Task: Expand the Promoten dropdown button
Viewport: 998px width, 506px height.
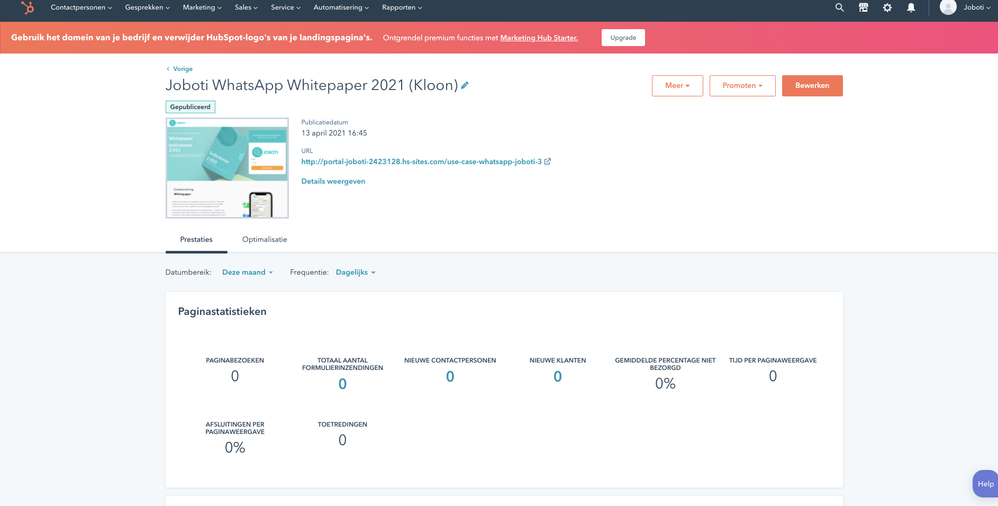Action: coord(742,85)
